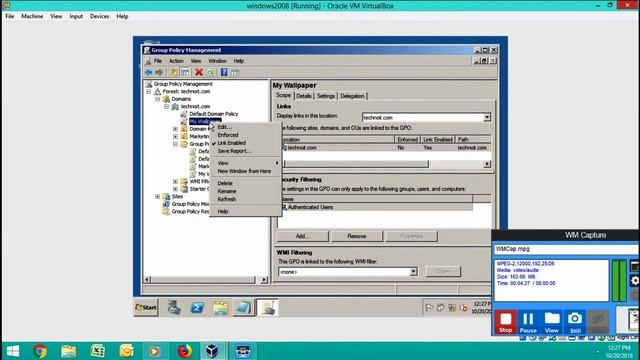Choose Delete from the context menu

coord(225,183)
